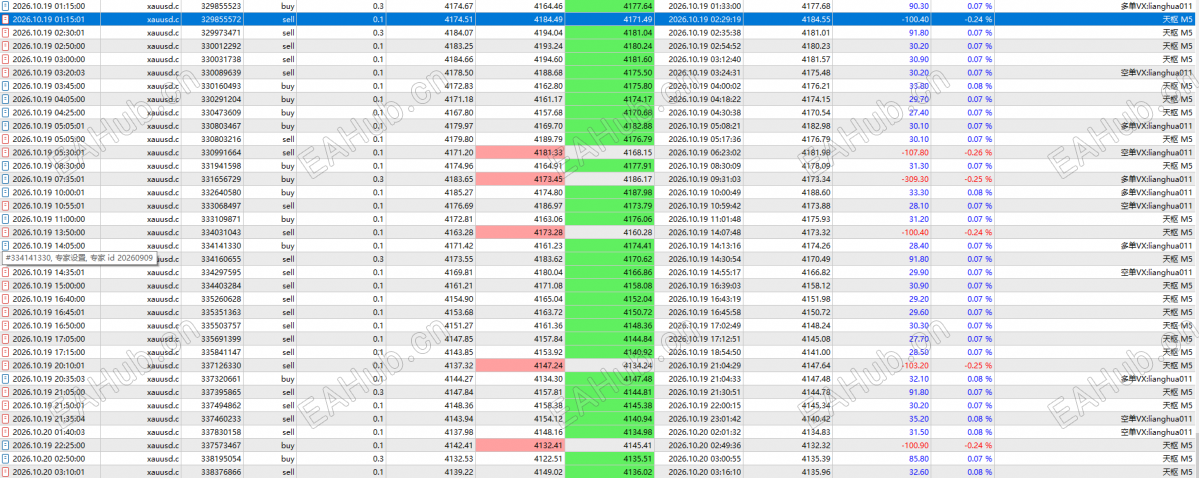
Task: Click open time 2026.10.19 16:45:01
Action: click(49, 312)
